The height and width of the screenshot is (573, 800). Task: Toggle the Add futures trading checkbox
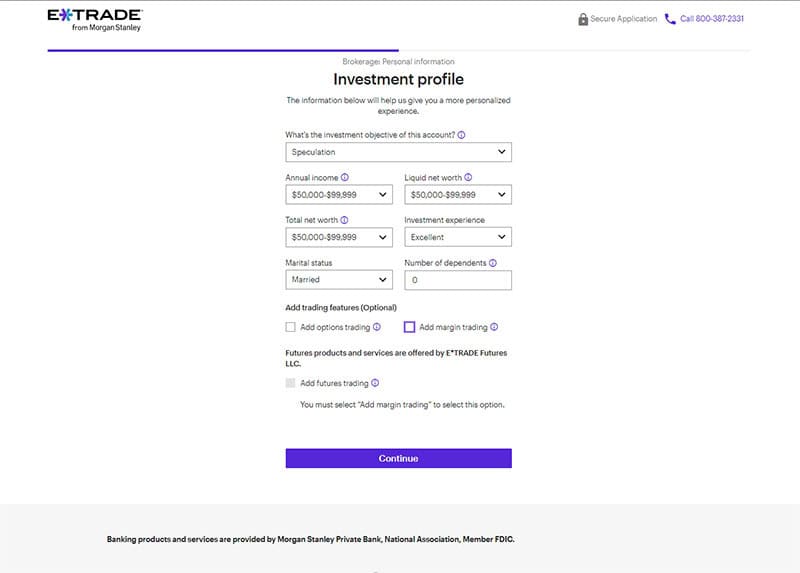(x=291, y=383)
